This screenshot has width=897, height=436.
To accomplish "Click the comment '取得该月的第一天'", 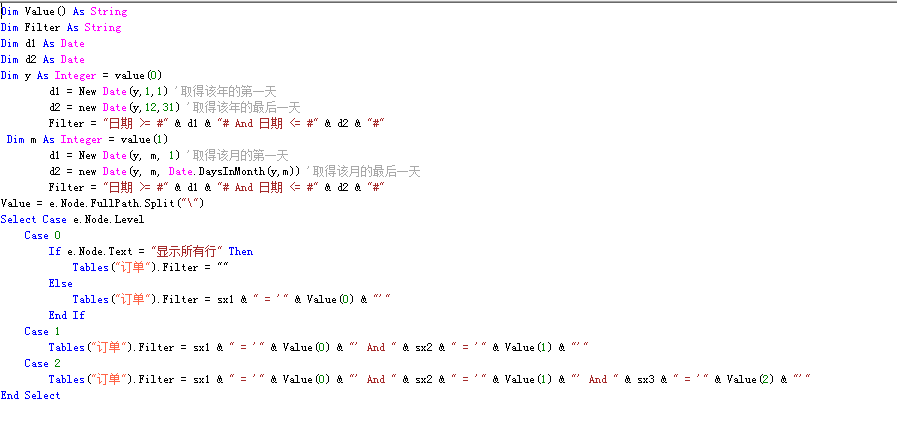I will tap(237, 156).
